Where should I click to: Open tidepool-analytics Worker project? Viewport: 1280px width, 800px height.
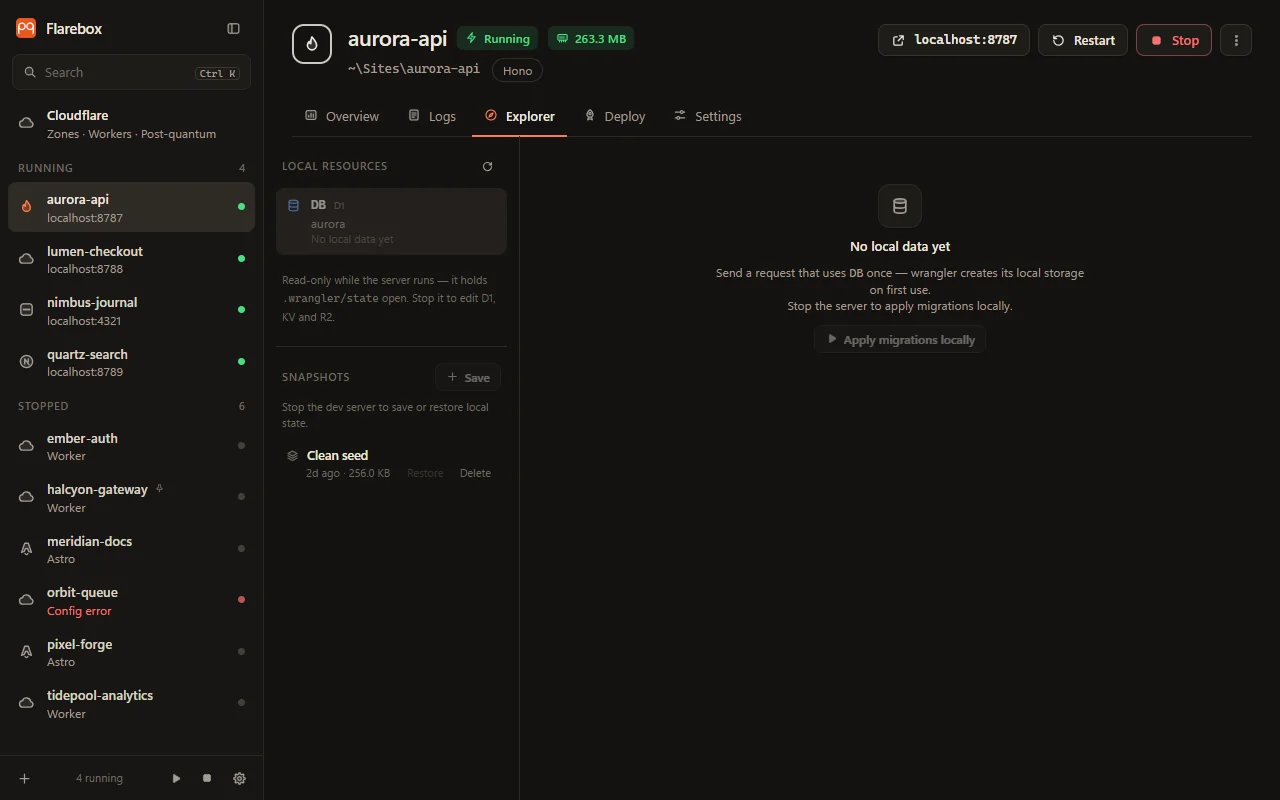pyautogui.click(x=131, y=704)
